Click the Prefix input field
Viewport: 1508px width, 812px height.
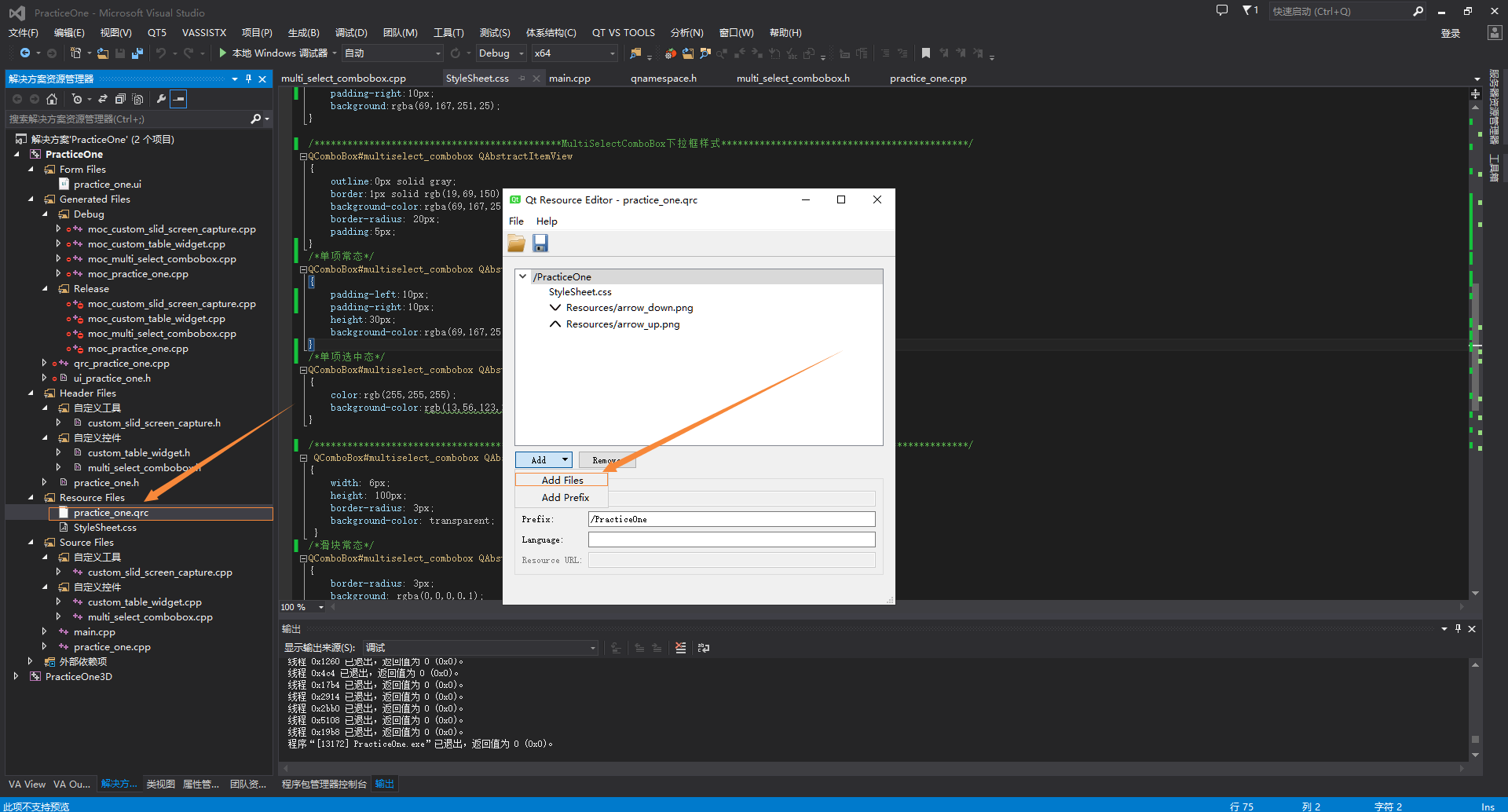(x=731, y=519)
